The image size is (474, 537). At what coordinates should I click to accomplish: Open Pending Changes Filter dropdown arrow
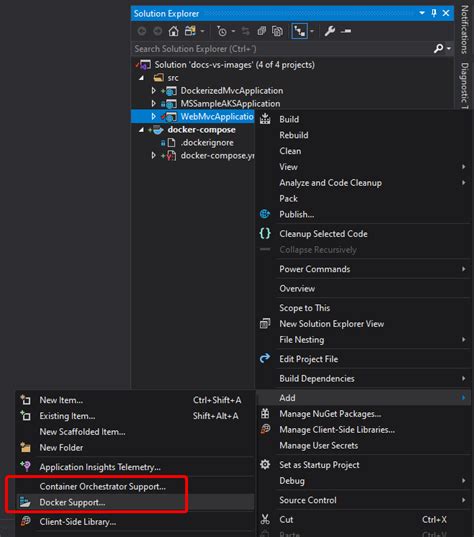233,32
